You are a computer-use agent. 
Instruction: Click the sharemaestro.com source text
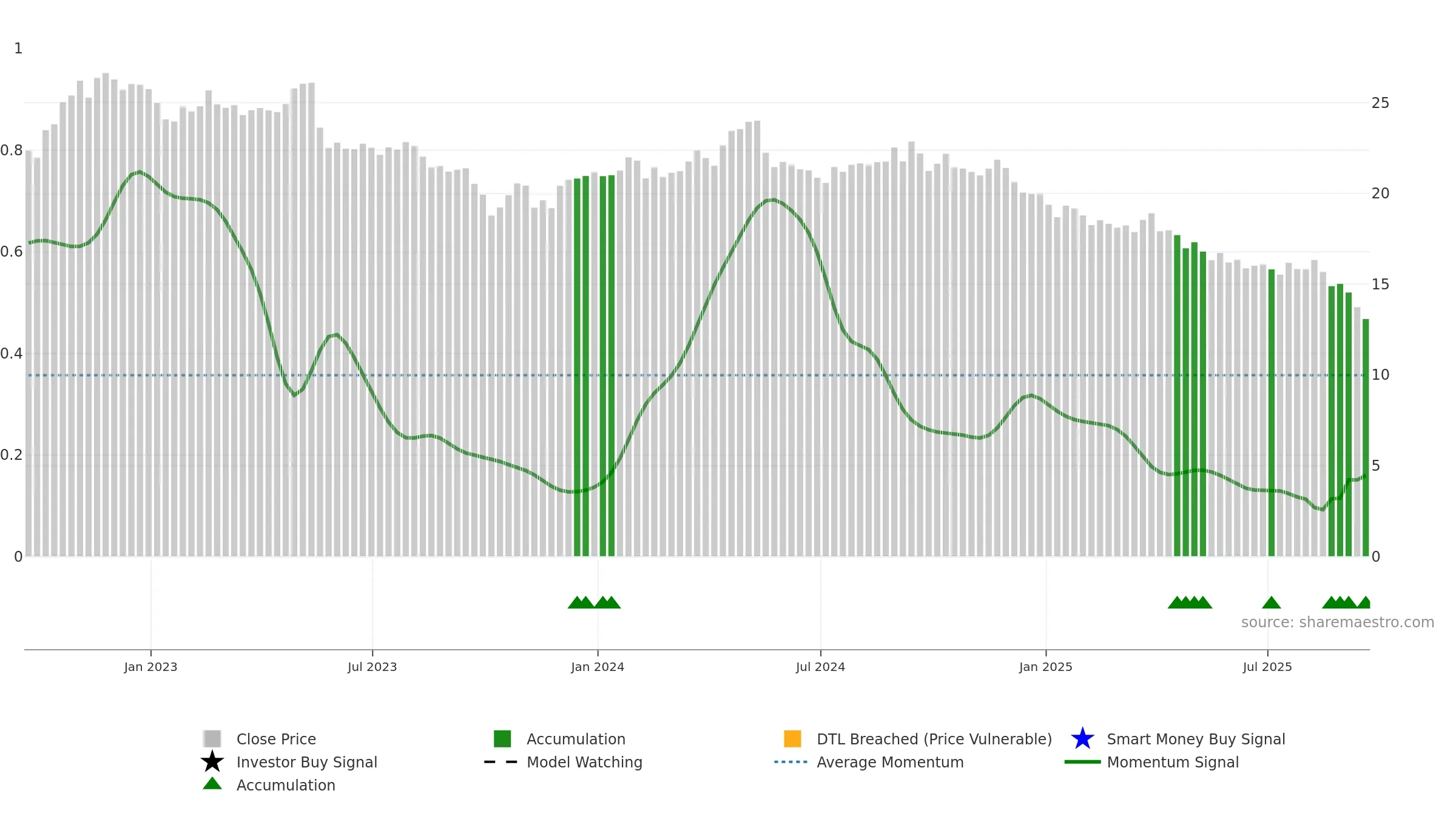coord(1337,622)
